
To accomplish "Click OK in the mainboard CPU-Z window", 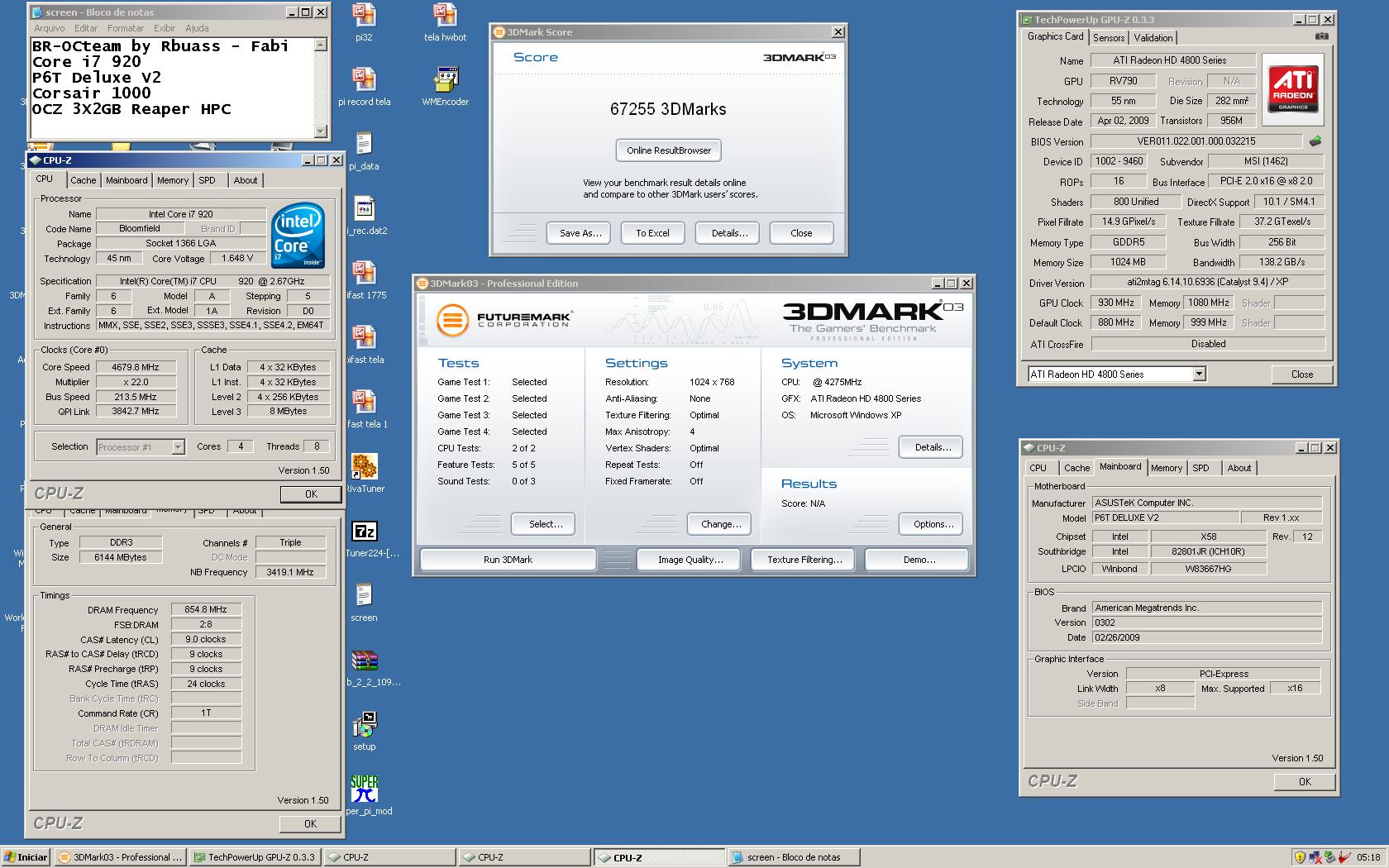I will (x=1304, y=781).
